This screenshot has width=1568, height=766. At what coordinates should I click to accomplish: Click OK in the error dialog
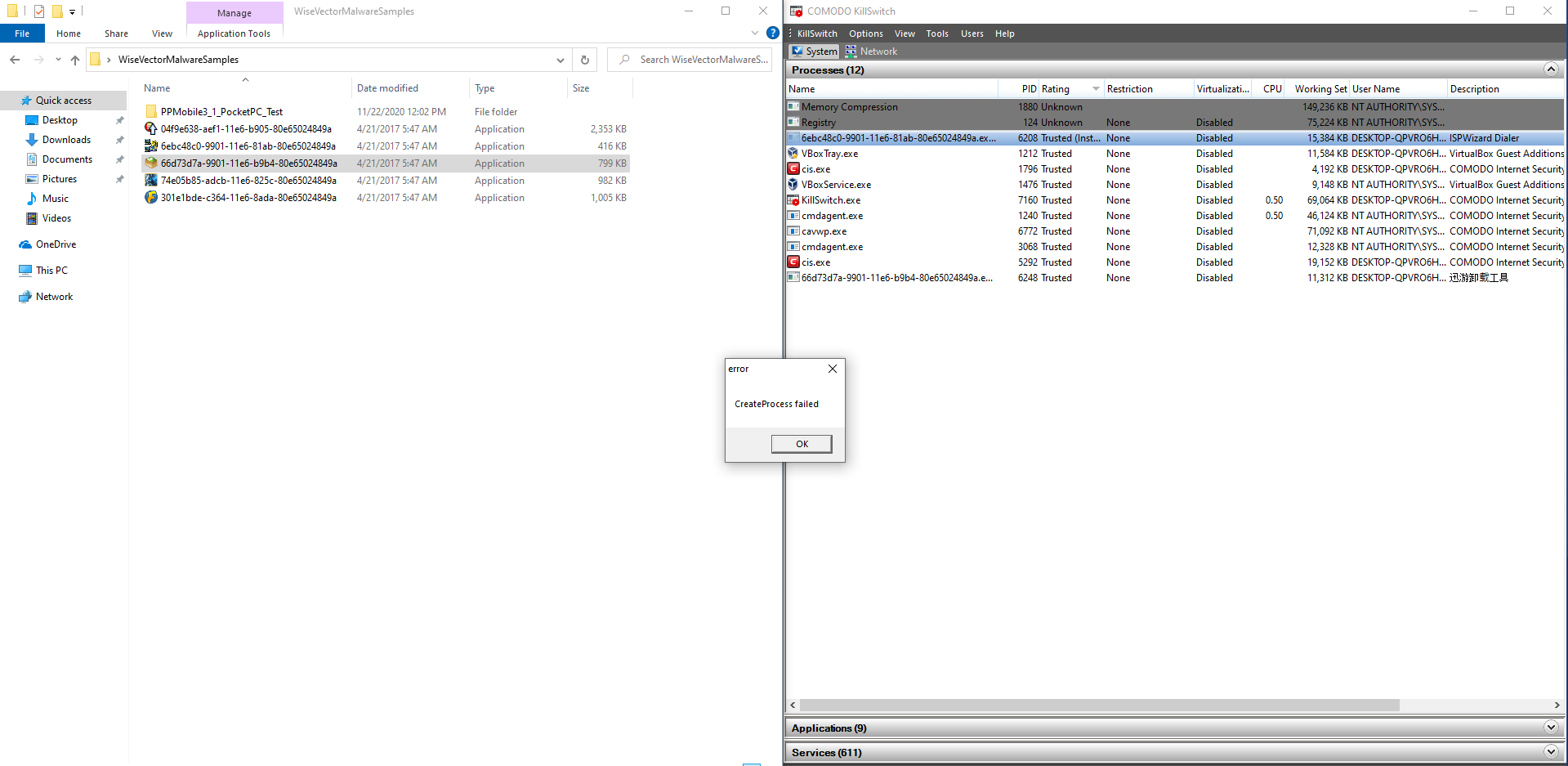point(802,444)
